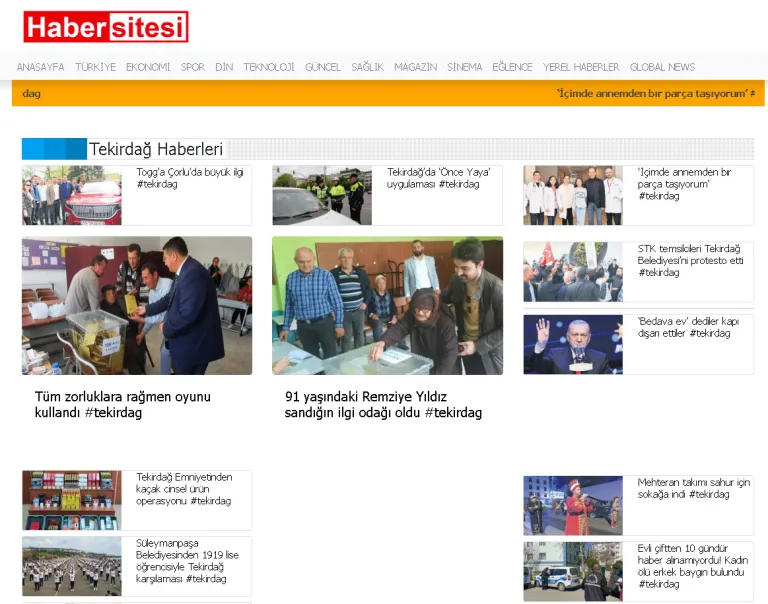
Task: Select SPOR in the navigation bar
Action: click(x=192, y=67)
